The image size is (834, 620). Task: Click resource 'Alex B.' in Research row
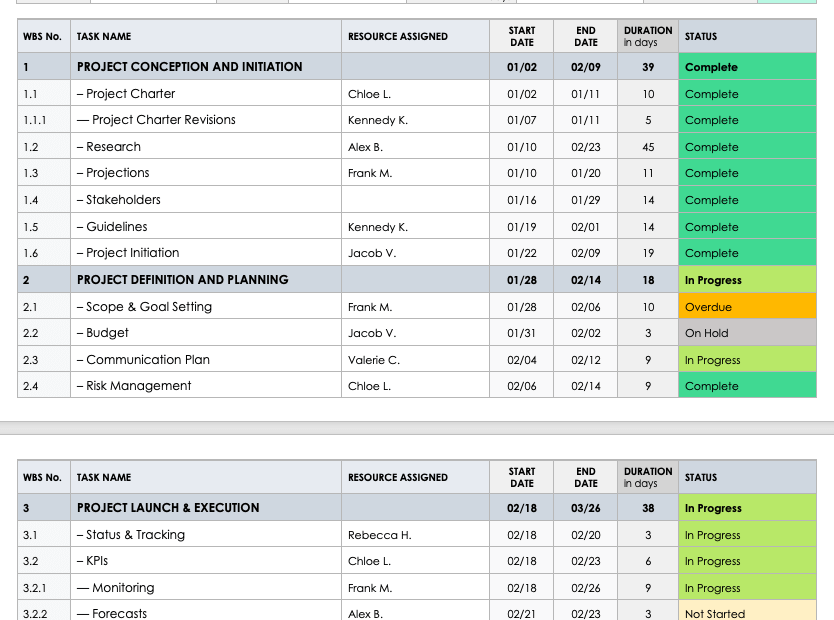point(415,146)
